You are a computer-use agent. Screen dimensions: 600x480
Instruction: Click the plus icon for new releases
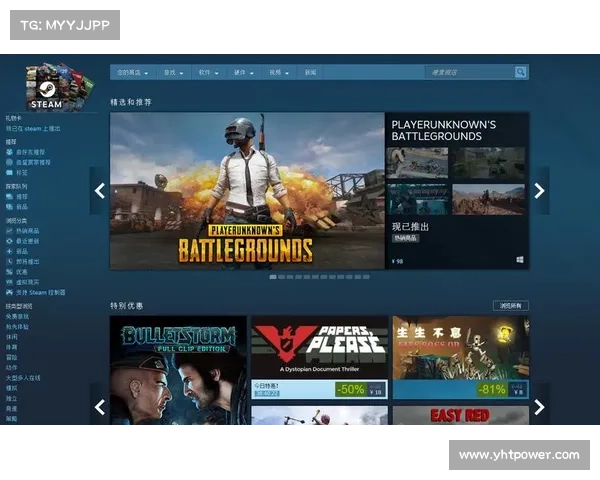tap(9, 251)
